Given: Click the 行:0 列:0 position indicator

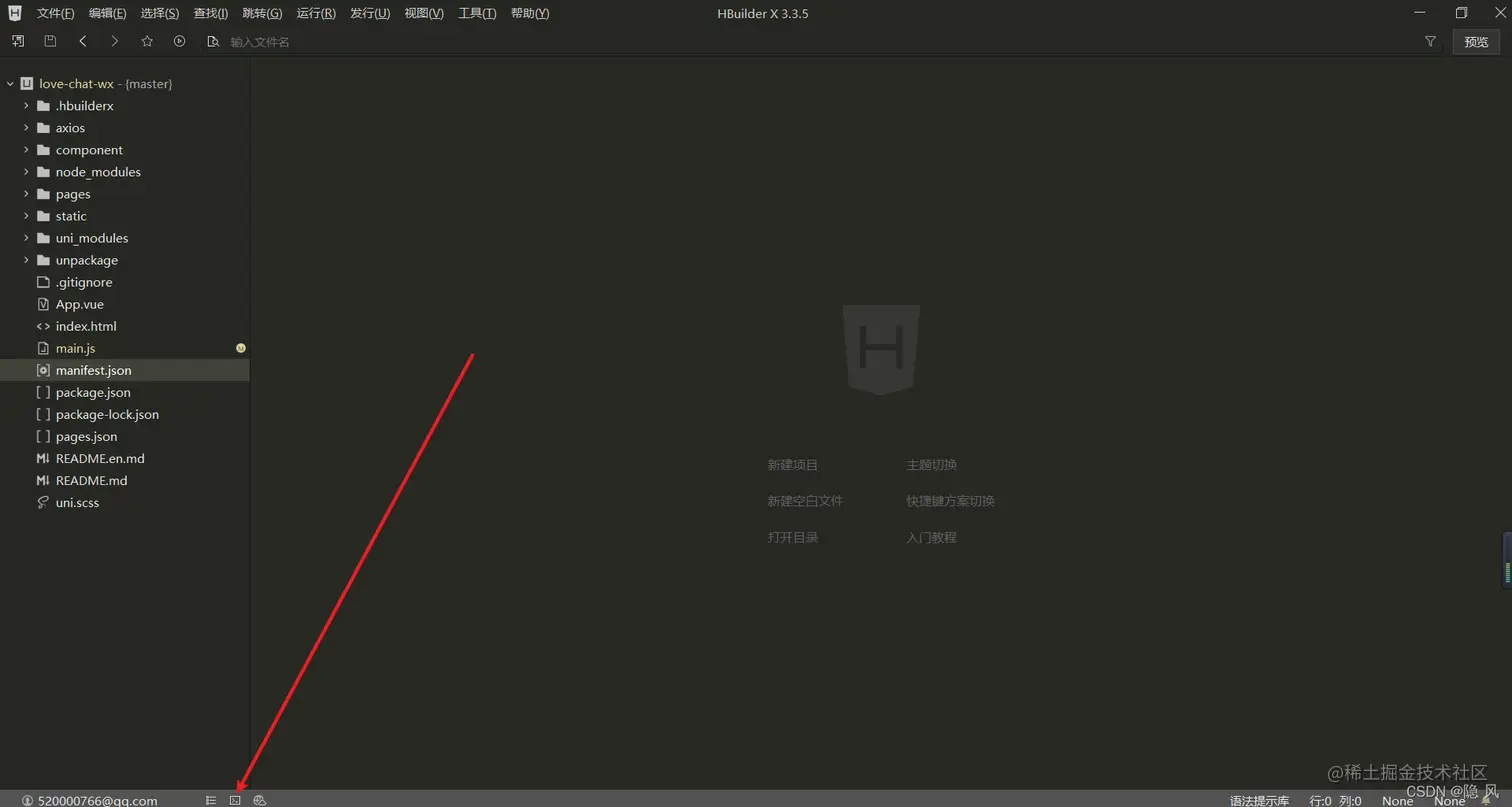Looking at the screenshot, I should [1335, 800].
